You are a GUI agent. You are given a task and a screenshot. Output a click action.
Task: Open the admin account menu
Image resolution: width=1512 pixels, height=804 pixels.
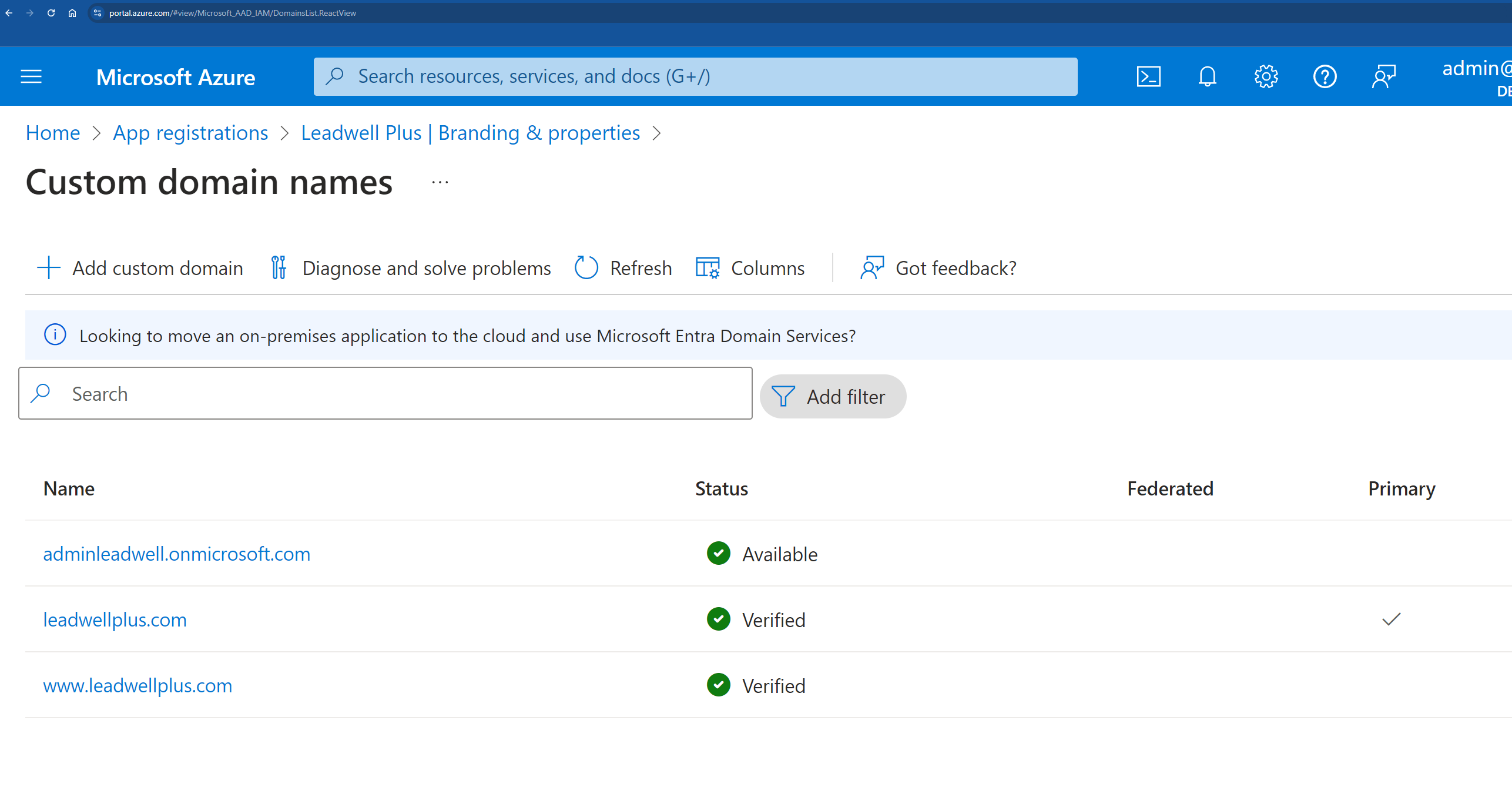tap(1477, 76)
